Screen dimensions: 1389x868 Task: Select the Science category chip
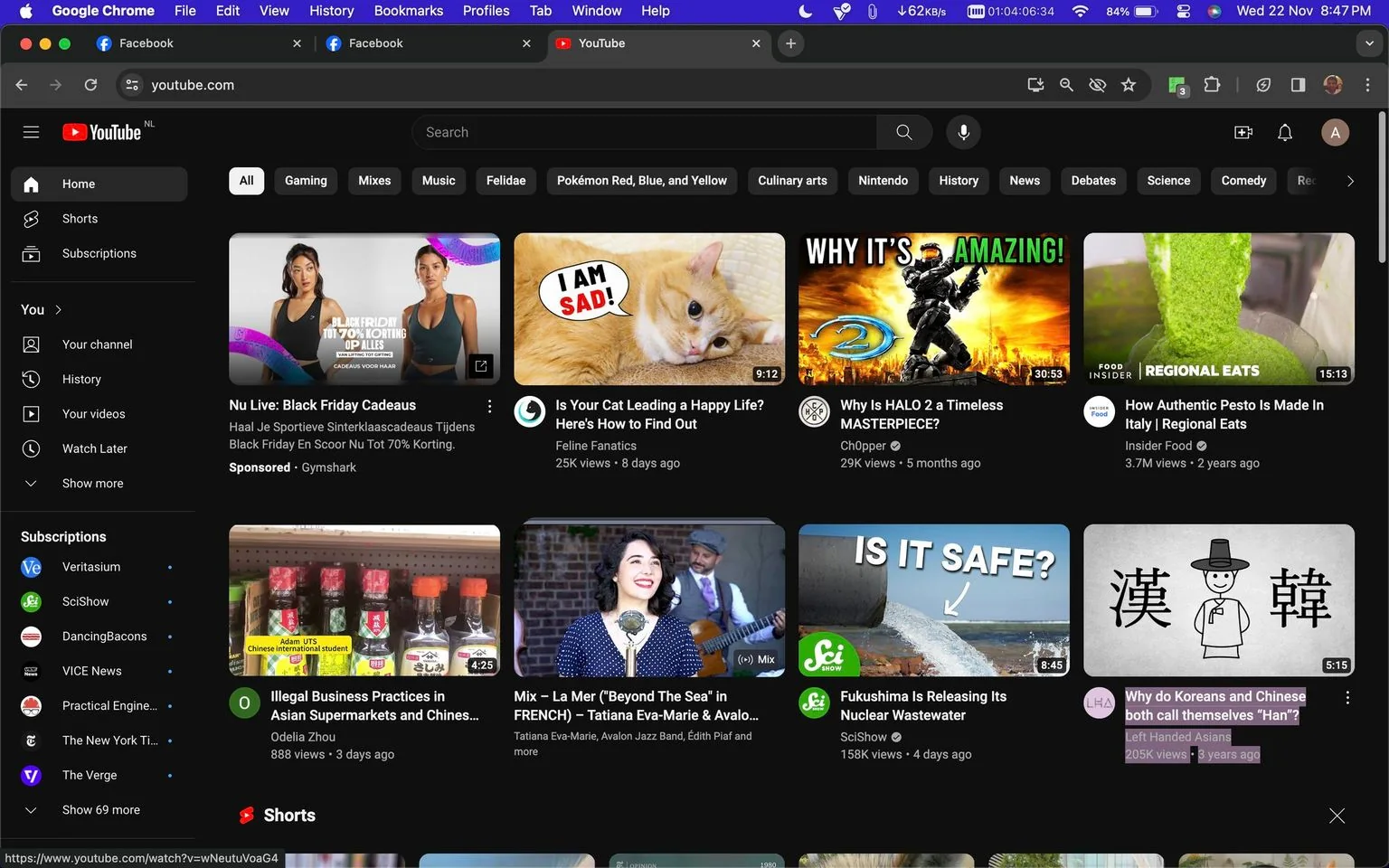click(x=1168, y=181)
